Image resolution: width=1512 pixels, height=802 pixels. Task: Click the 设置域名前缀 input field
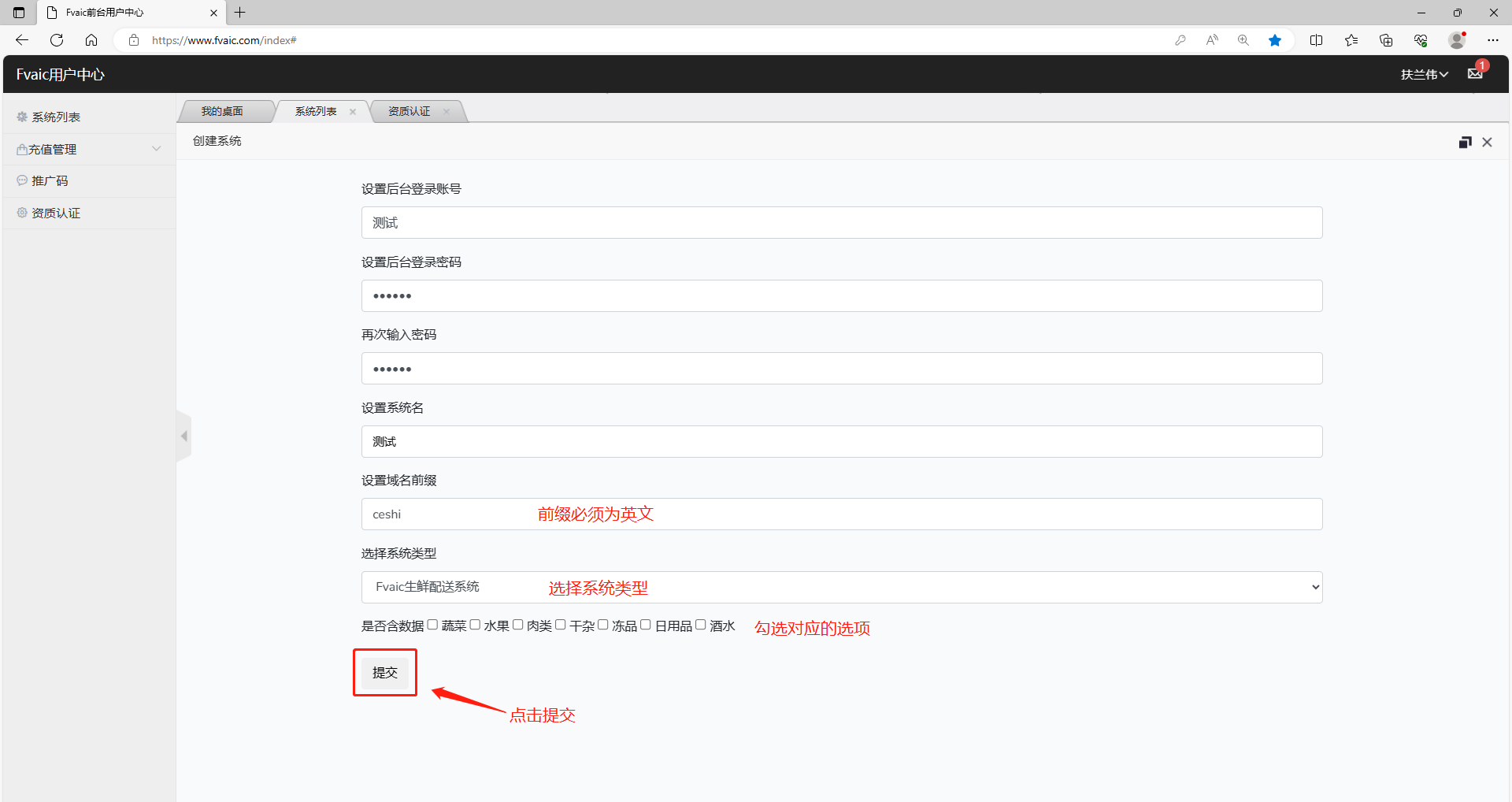coord(841,514)
